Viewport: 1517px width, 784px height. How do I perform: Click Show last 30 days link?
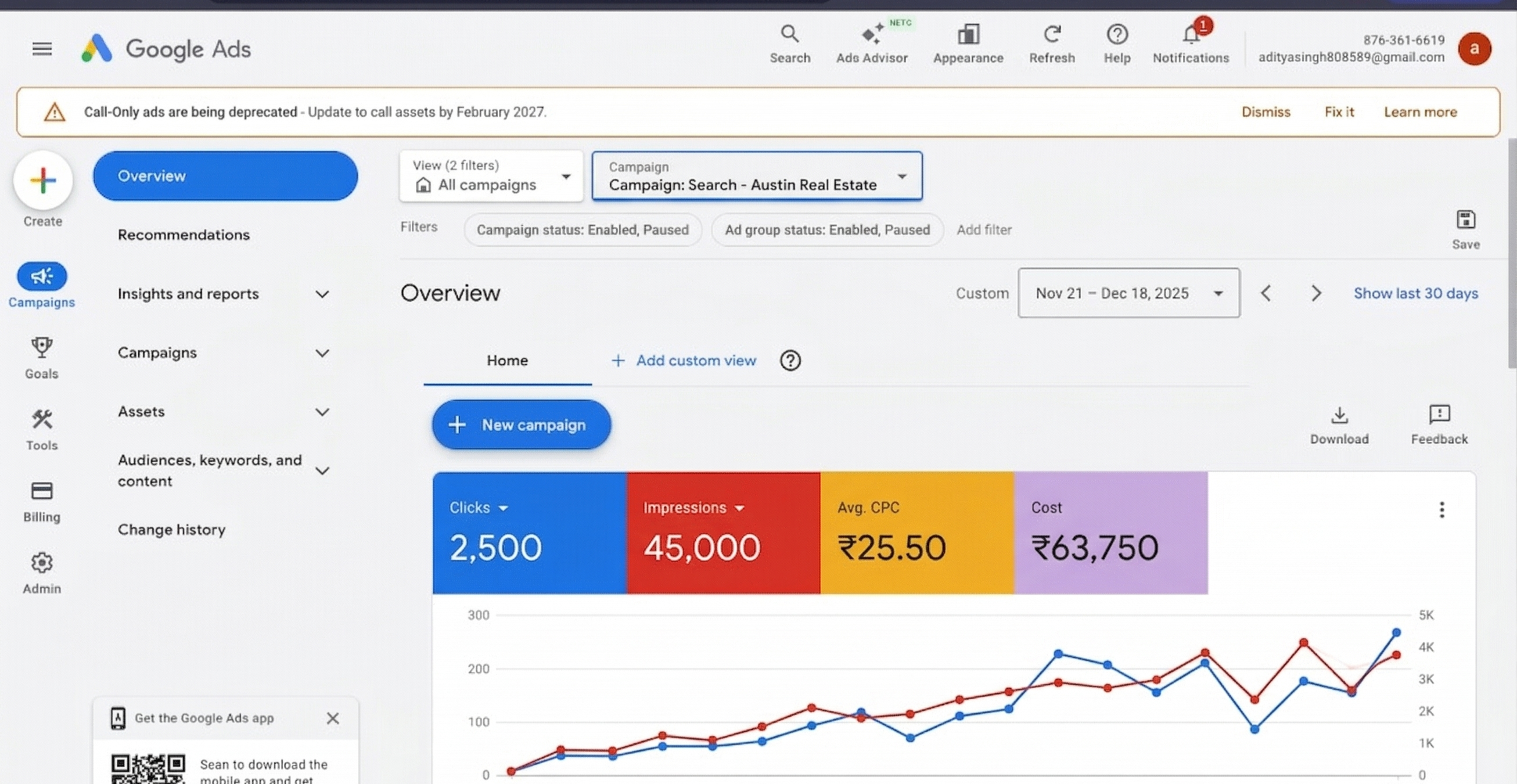[x=1416, y=293]
